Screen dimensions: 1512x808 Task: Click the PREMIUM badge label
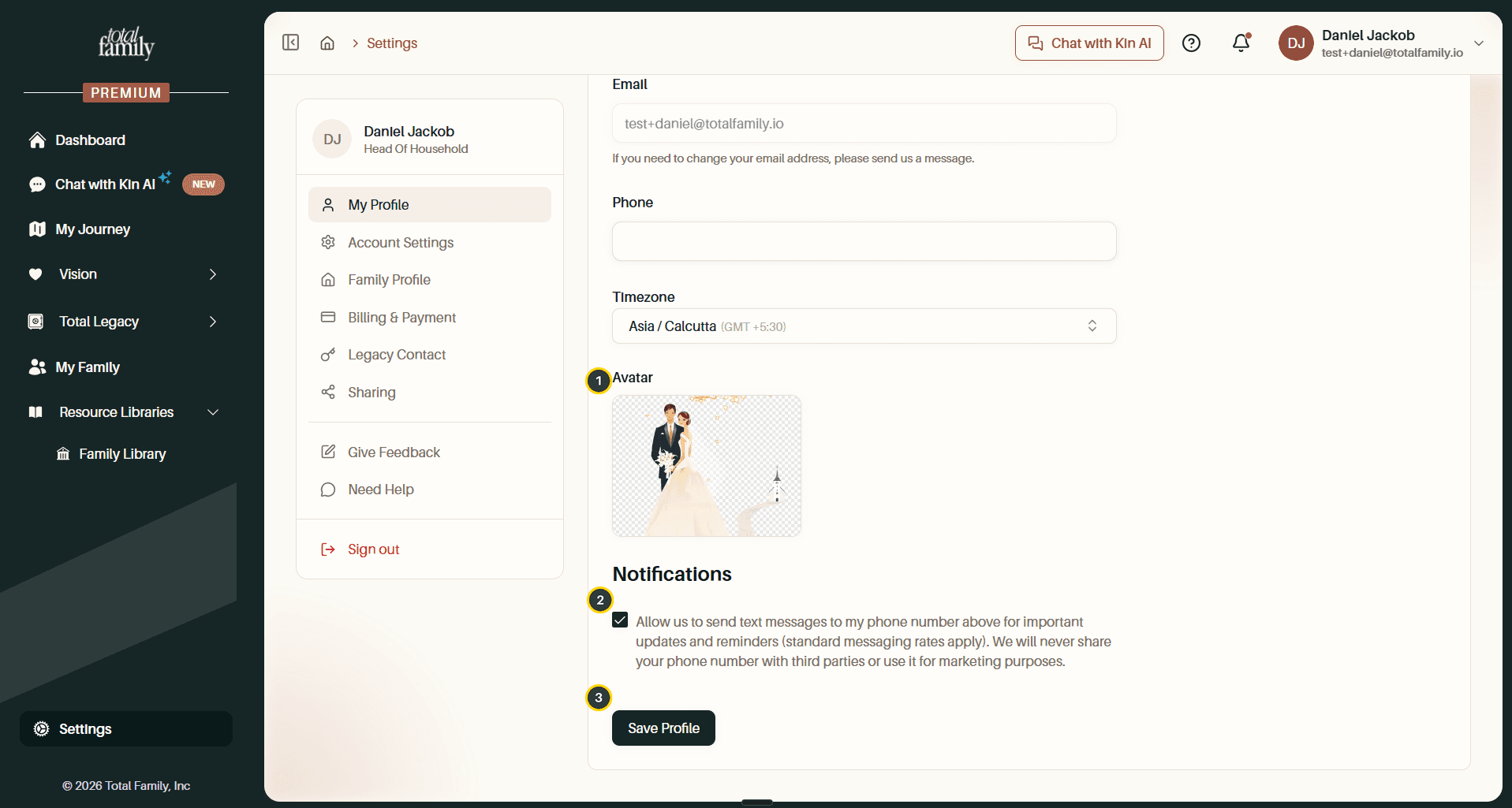(x=126, y=93)
